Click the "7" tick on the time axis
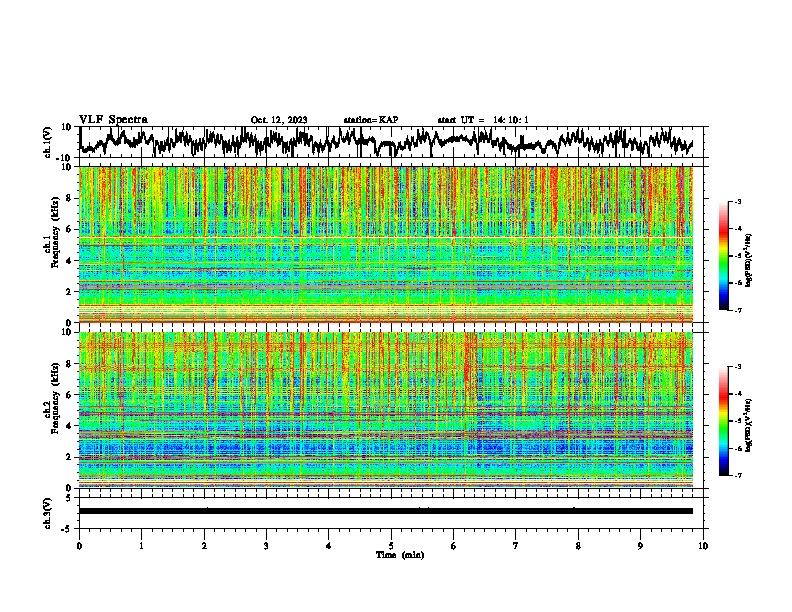 [x=516, y=546]
